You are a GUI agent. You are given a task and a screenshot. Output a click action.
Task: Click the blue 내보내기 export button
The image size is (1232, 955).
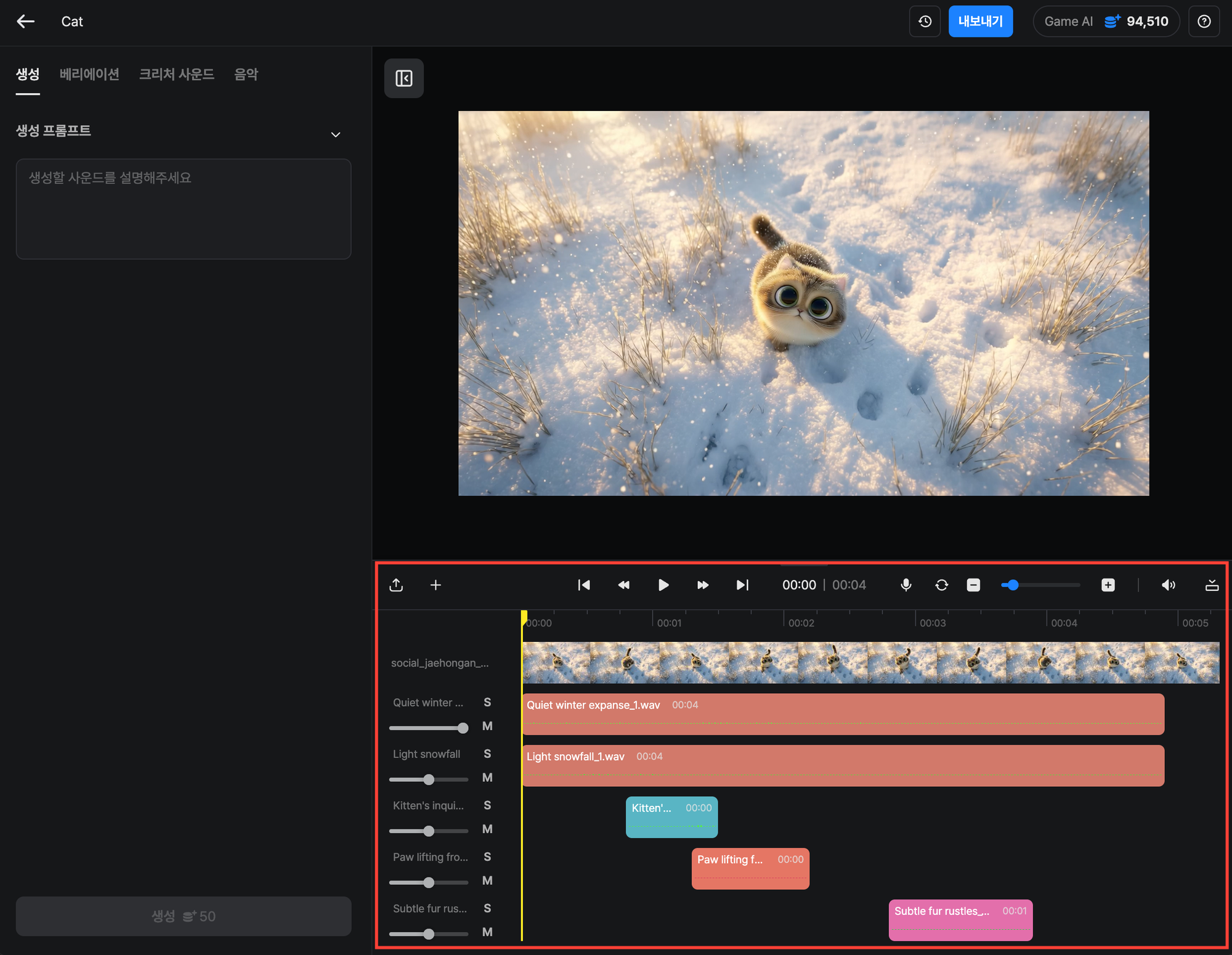point(980,22)
